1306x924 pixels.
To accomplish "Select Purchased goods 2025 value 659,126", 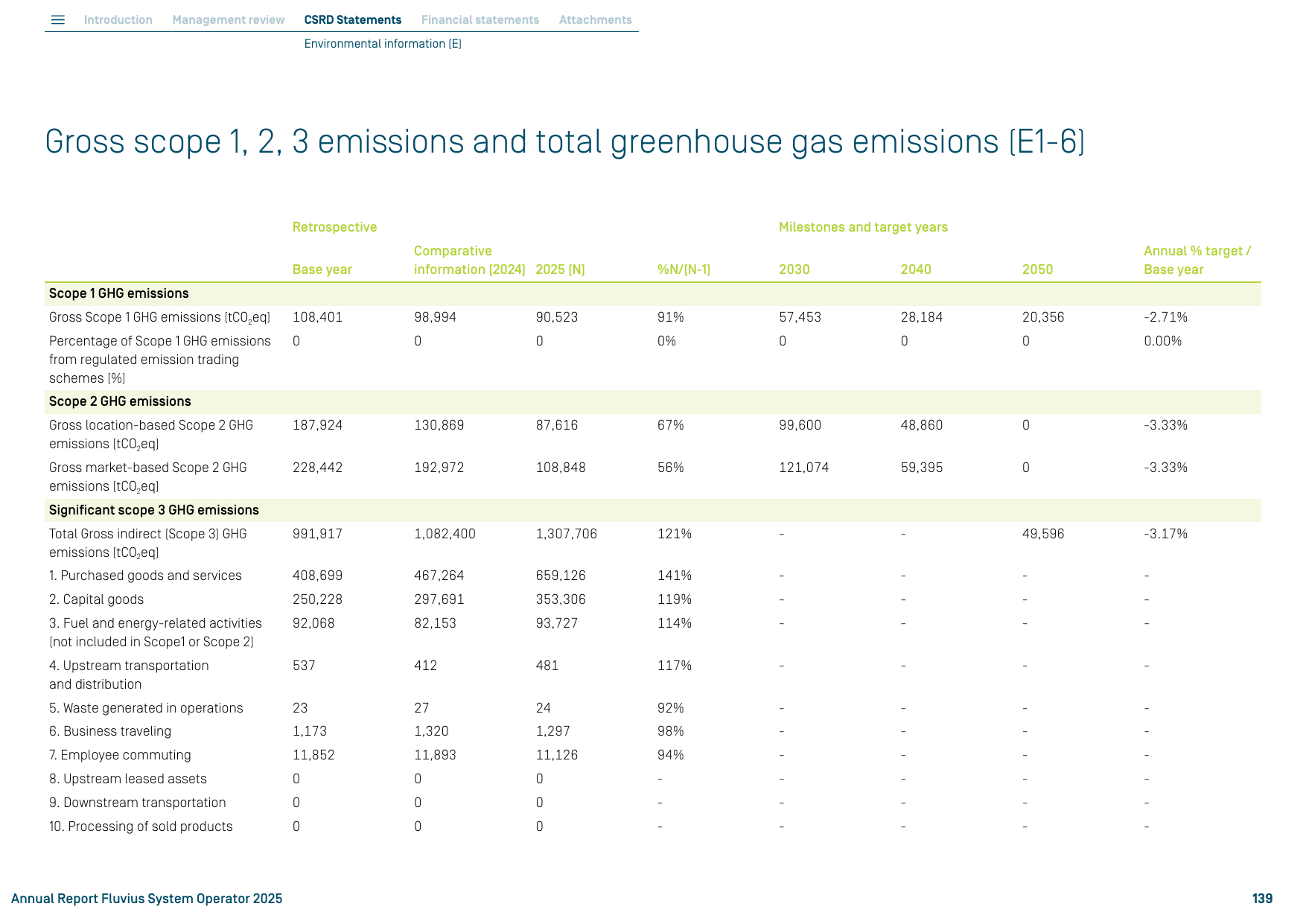I will point(561,576).
